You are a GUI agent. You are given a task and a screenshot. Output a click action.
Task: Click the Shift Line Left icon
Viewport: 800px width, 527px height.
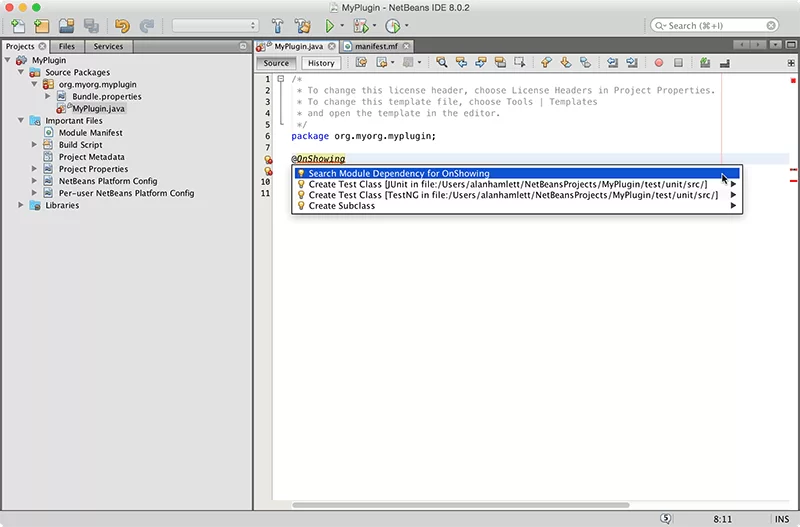point(612,63)
